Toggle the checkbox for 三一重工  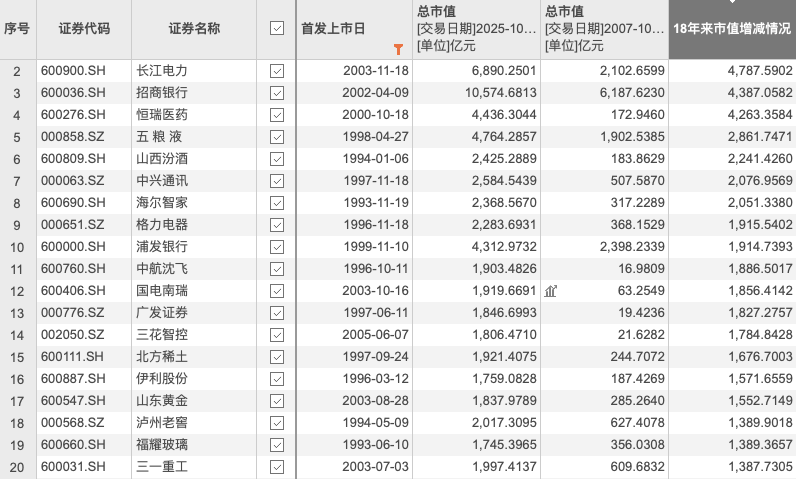(x=277, y=467)
